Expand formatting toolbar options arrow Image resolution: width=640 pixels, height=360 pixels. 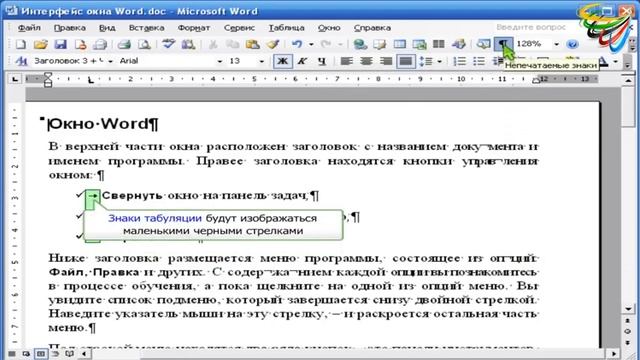tap(628, 62)
